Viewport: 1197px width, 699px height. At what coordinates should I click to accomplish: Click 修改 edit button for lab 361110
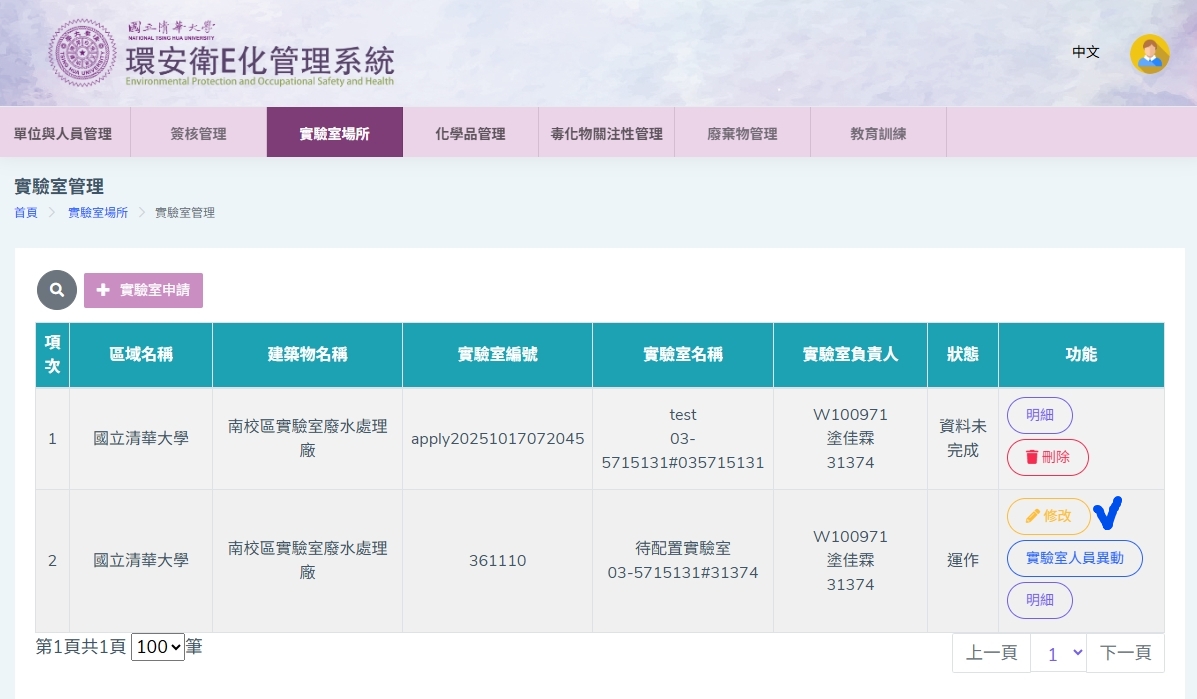[1048, 516]
